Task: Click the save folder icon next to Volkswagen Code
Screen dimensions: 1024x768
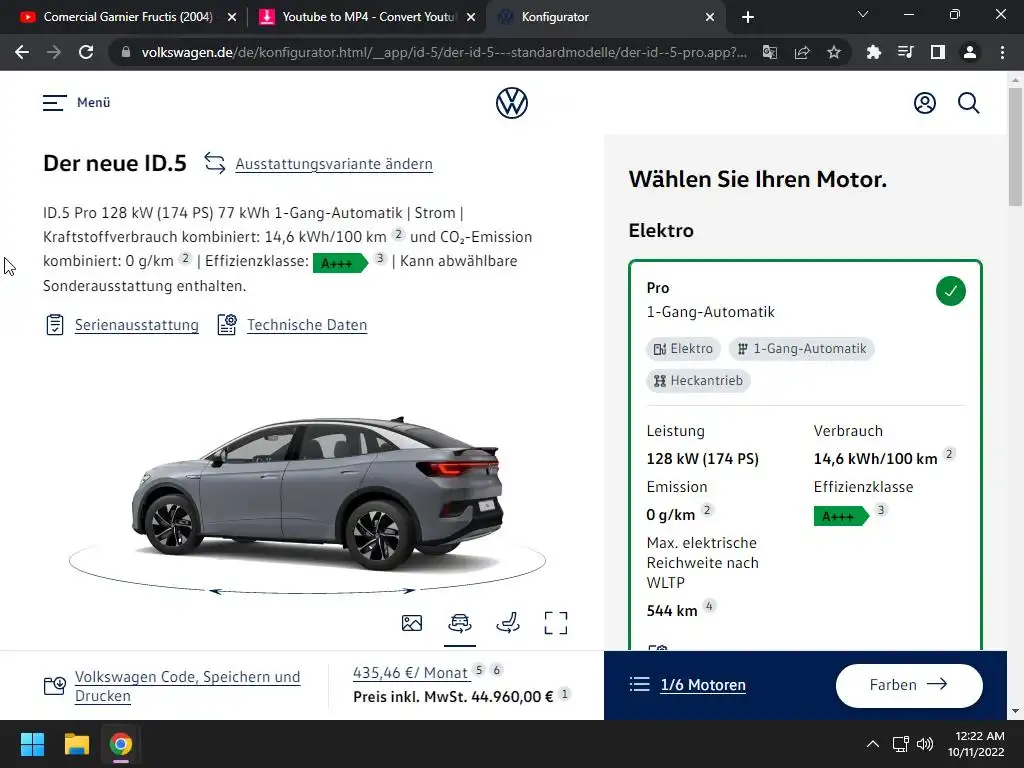Action: click(55, 686)
